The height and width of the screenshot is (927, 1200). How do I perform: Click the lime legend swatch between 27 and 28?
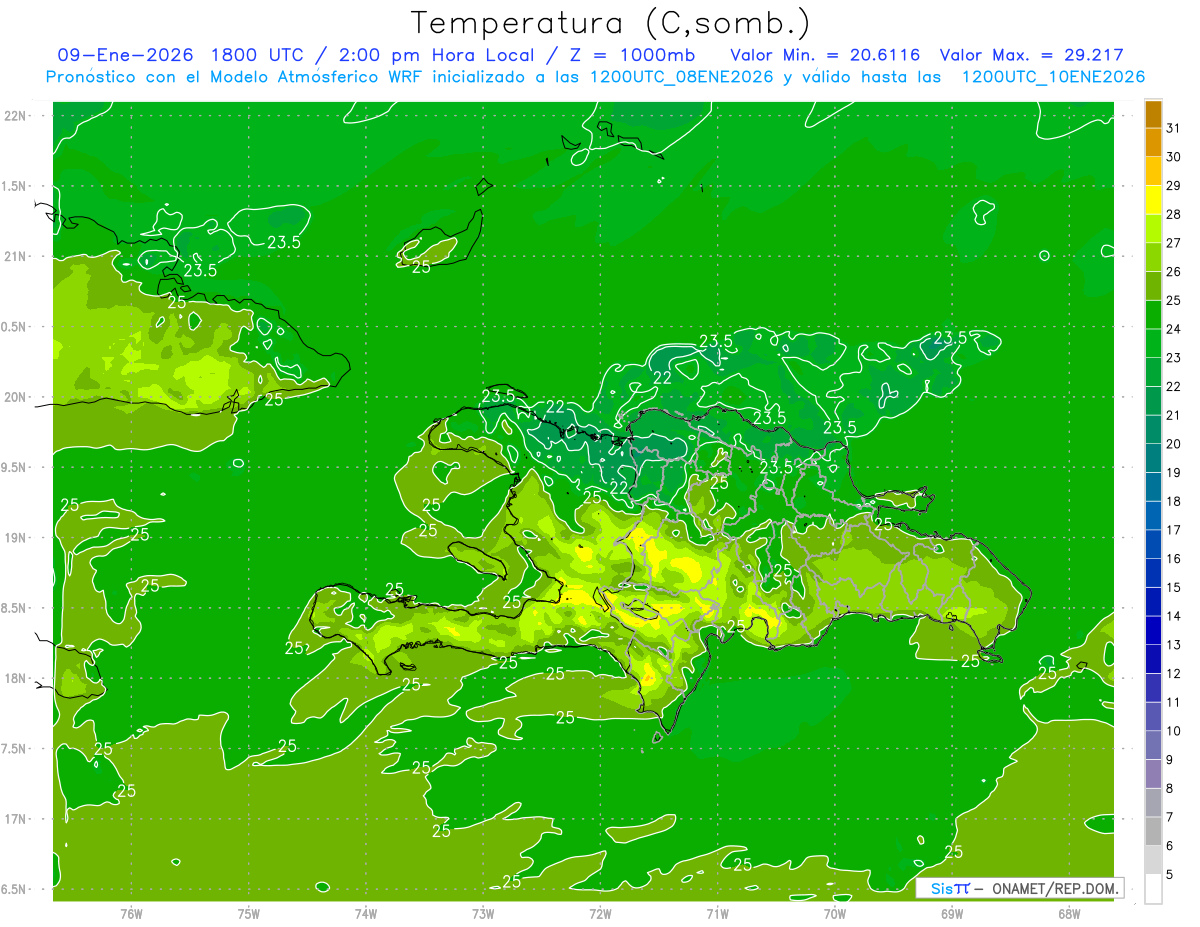(1153, 229)
